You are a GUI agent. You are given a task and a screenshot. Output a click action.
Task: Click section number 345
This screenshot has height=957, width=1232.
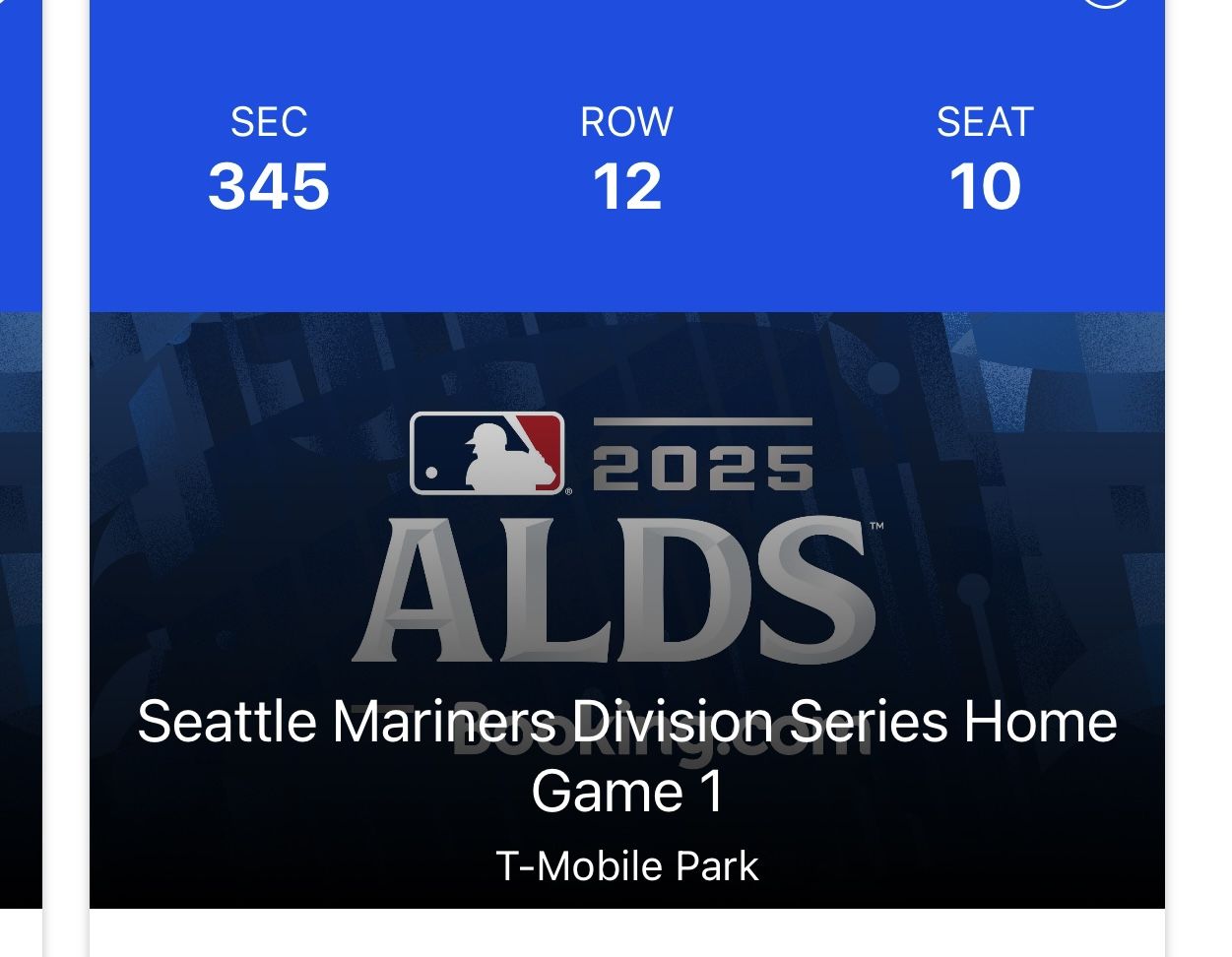[x=269, y=187]
